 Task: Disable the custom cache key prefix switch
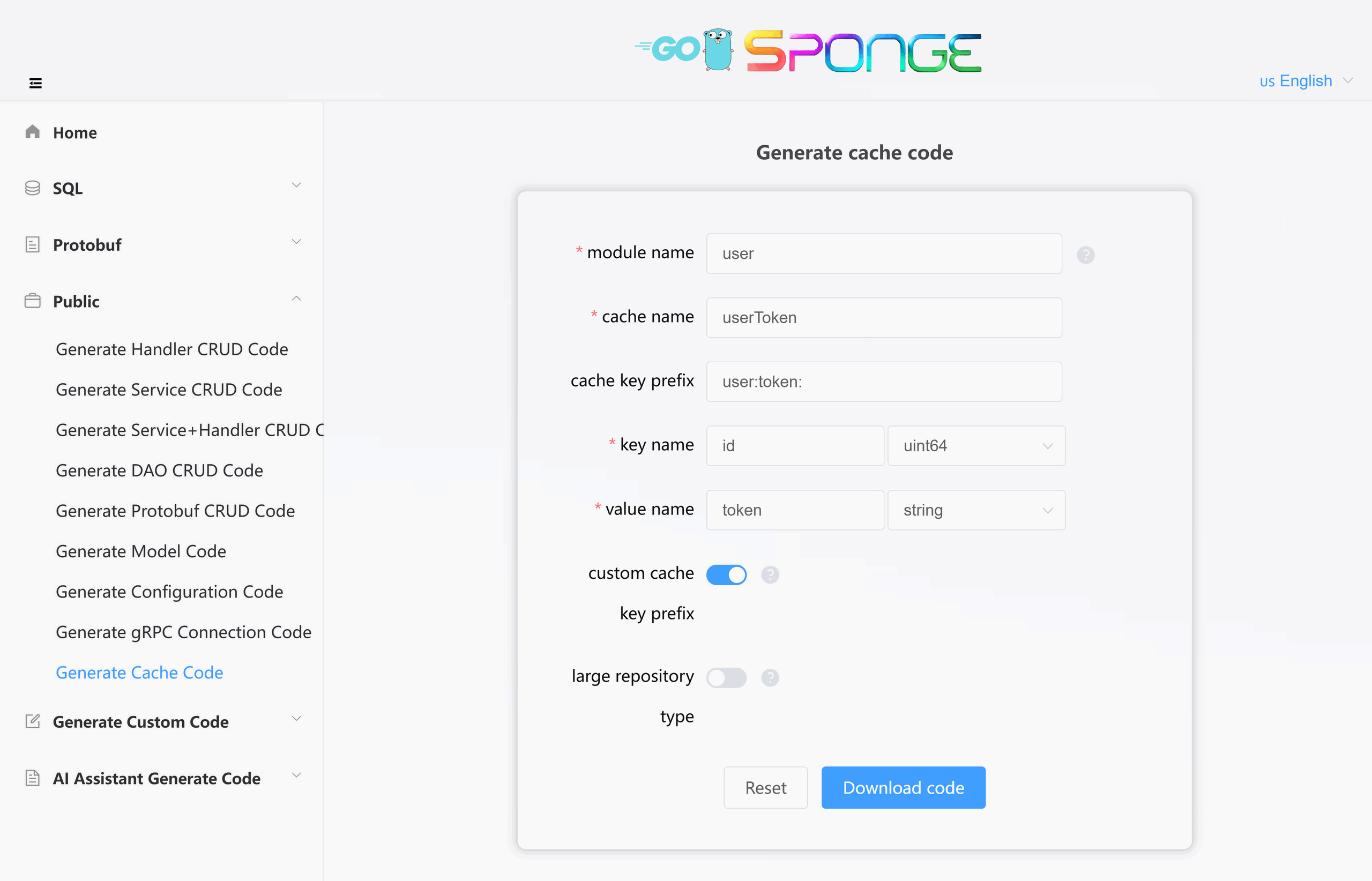pos(726,574)
